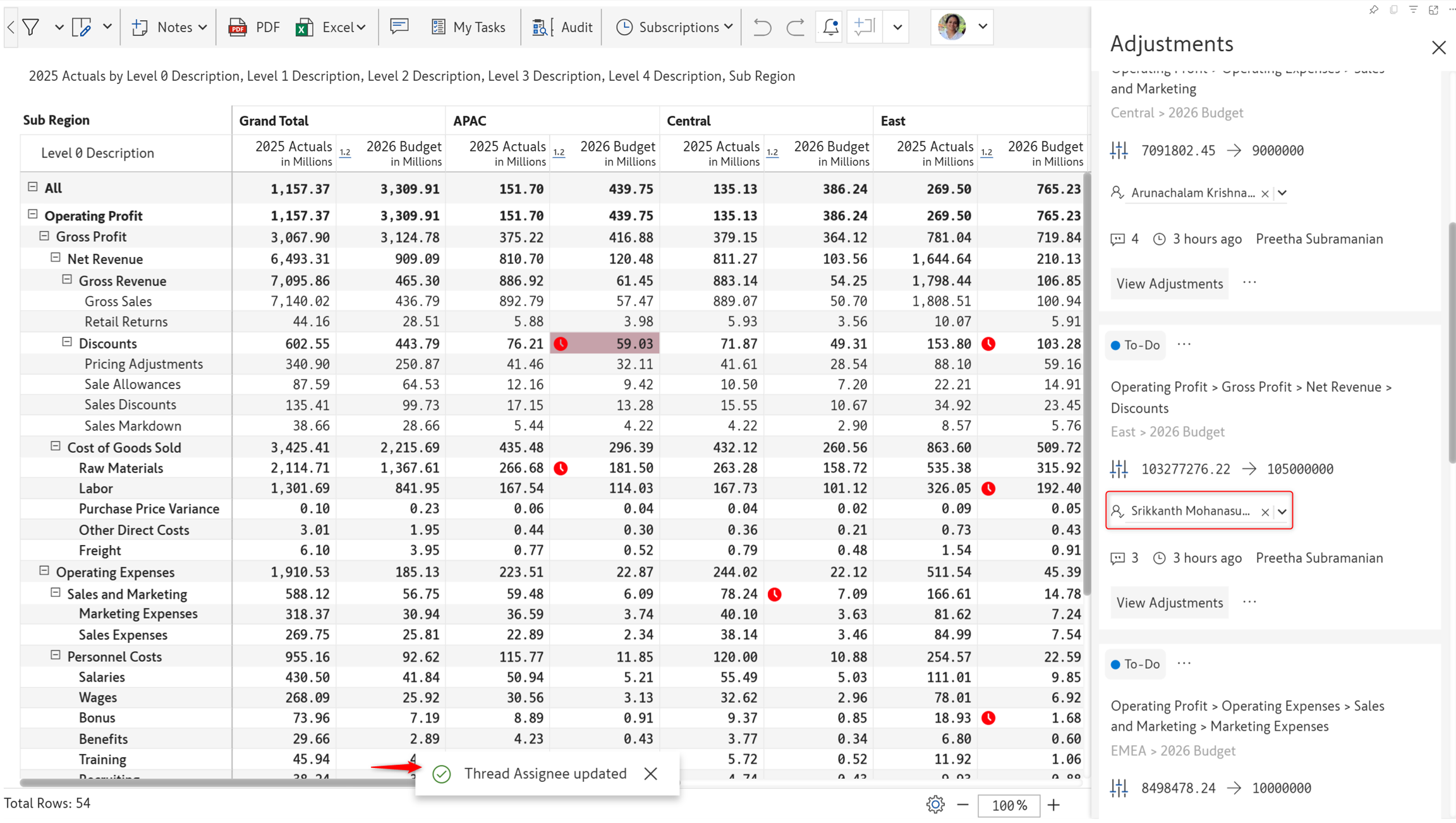
Task: Open the Audit menu item
Action: pyautogui.click(x=562, y=27)
